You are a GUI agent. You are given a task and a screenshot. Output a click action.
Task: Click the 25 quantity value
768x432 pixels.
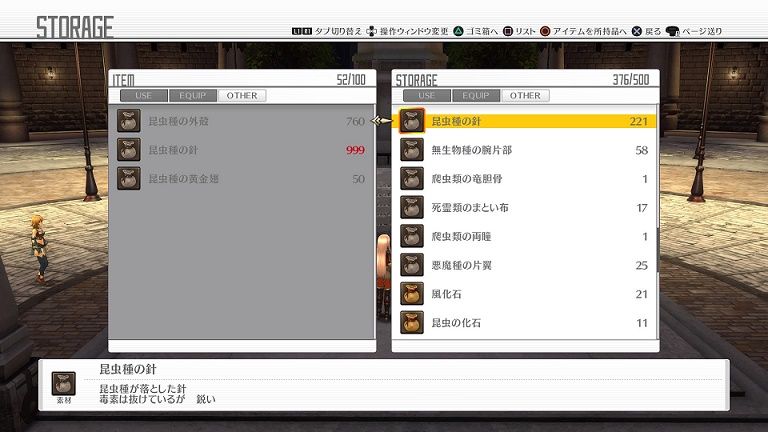(x=642, y=265)
